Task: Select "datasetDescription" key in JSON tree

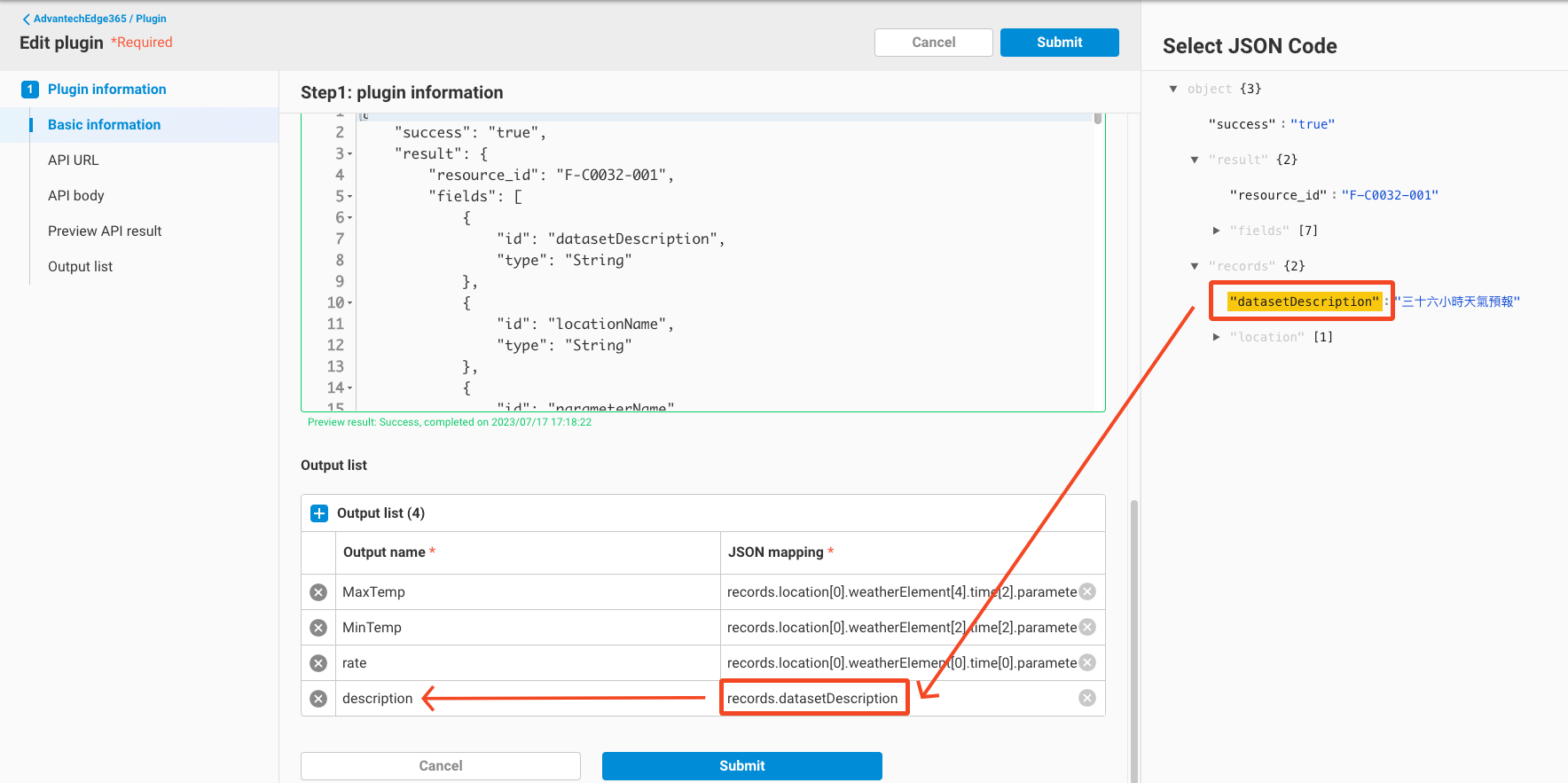Action: 1305,301
